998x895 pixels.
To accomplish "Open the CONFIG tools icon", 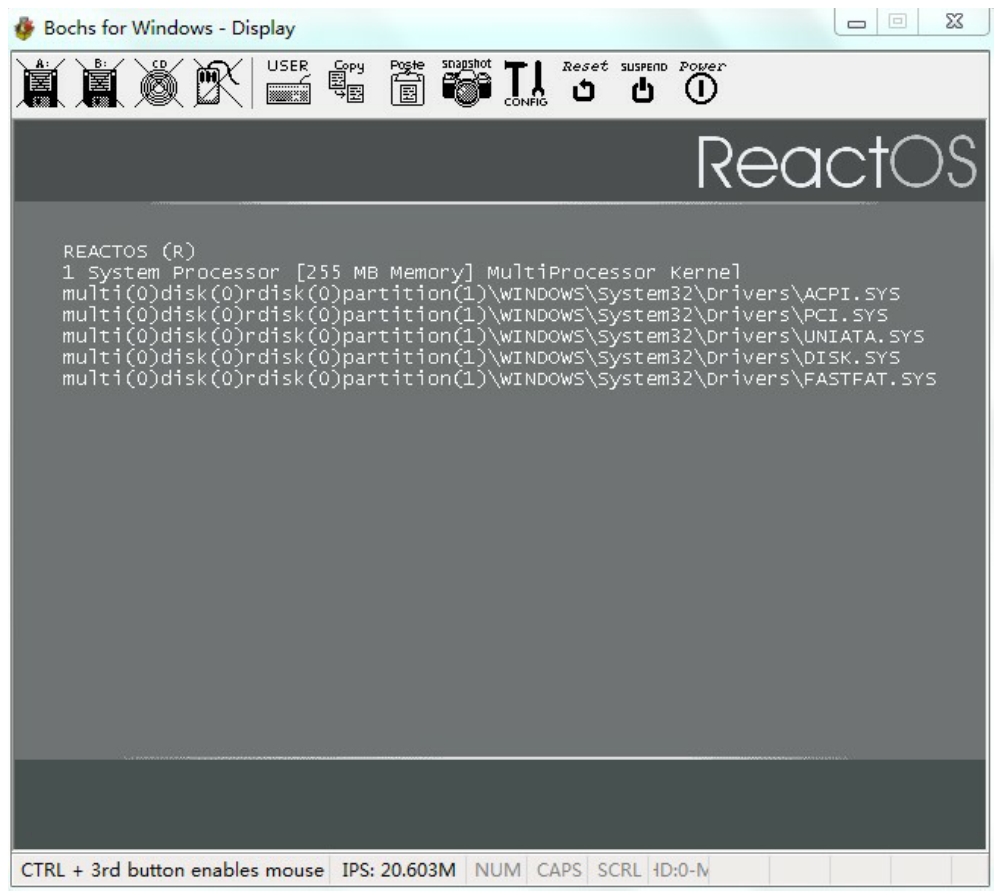I will (526, 83).
